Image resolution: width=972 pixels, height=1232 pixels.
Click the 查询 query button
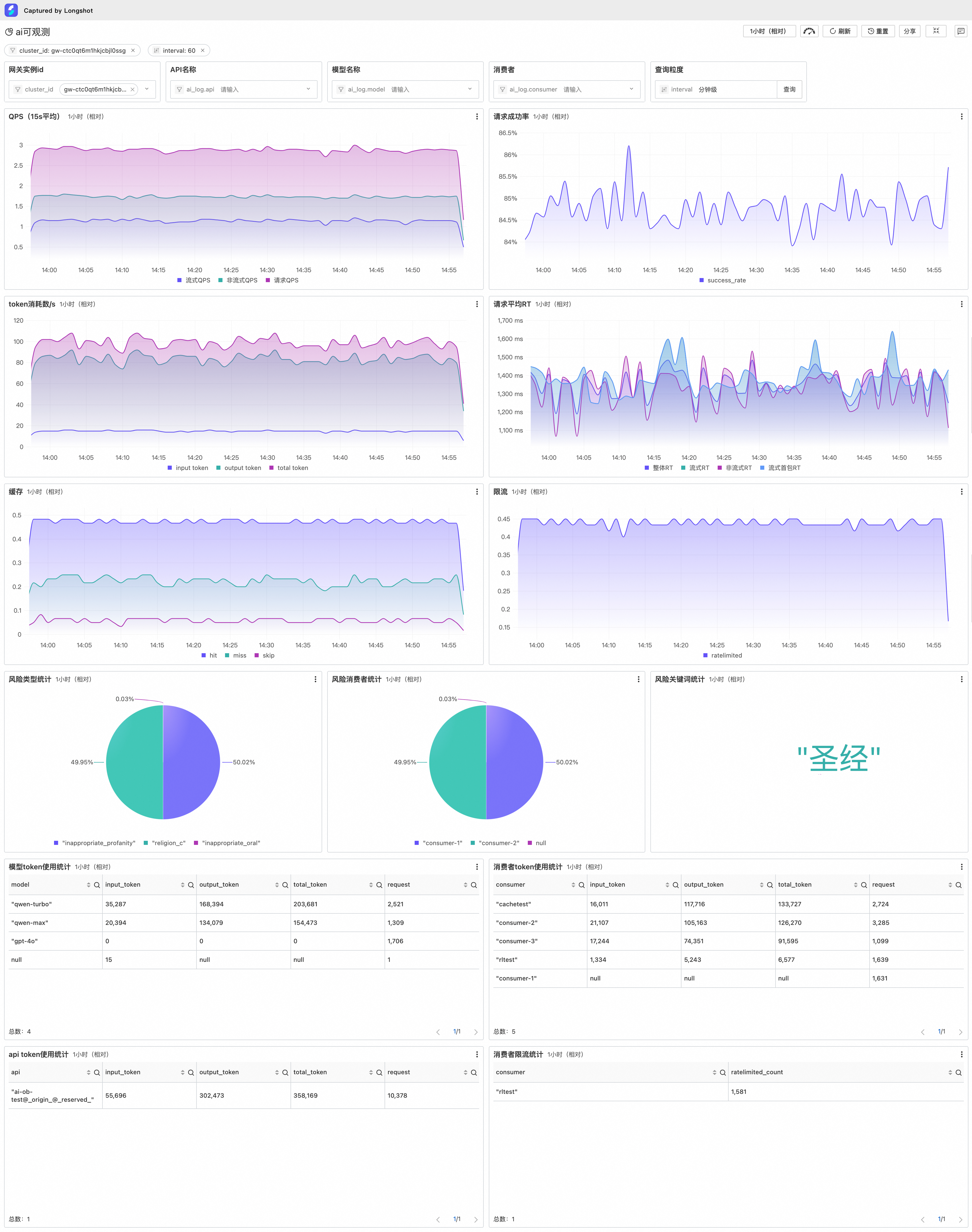click(789, 89)
